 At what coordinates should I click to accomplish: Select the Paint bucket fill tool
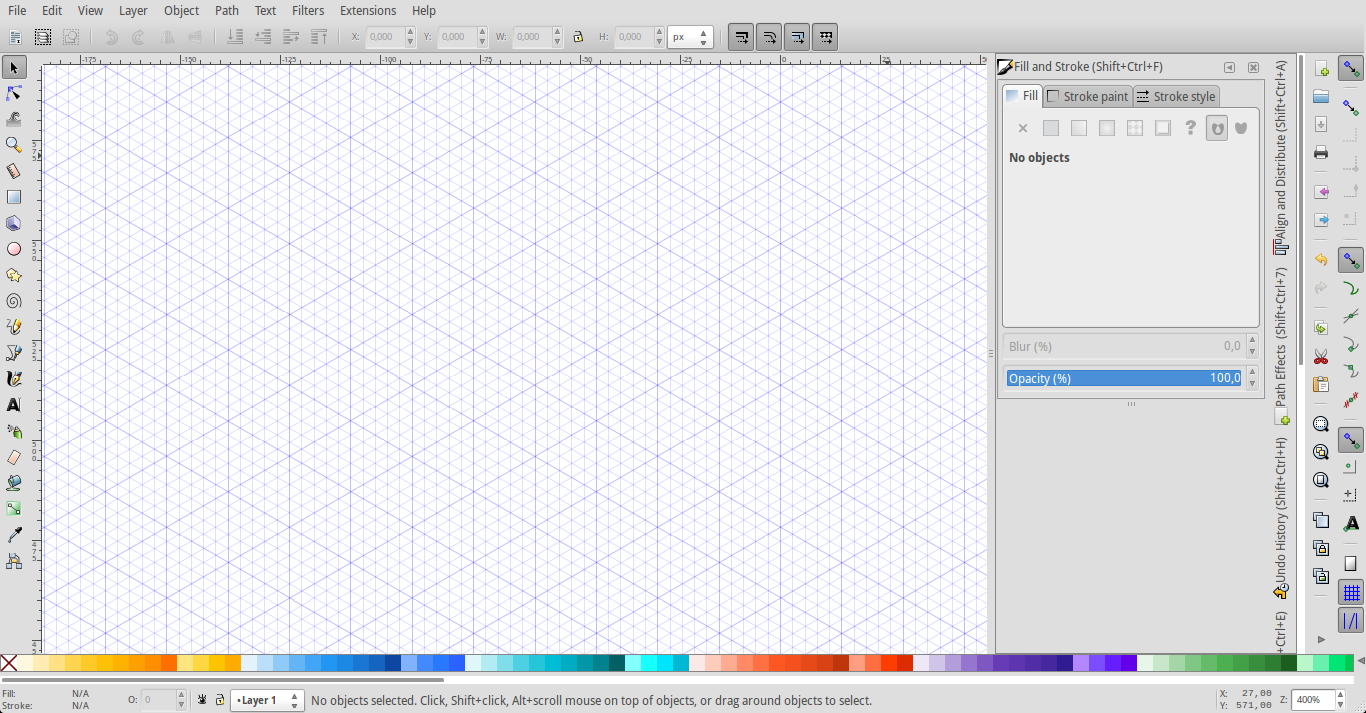coord(14,483)
